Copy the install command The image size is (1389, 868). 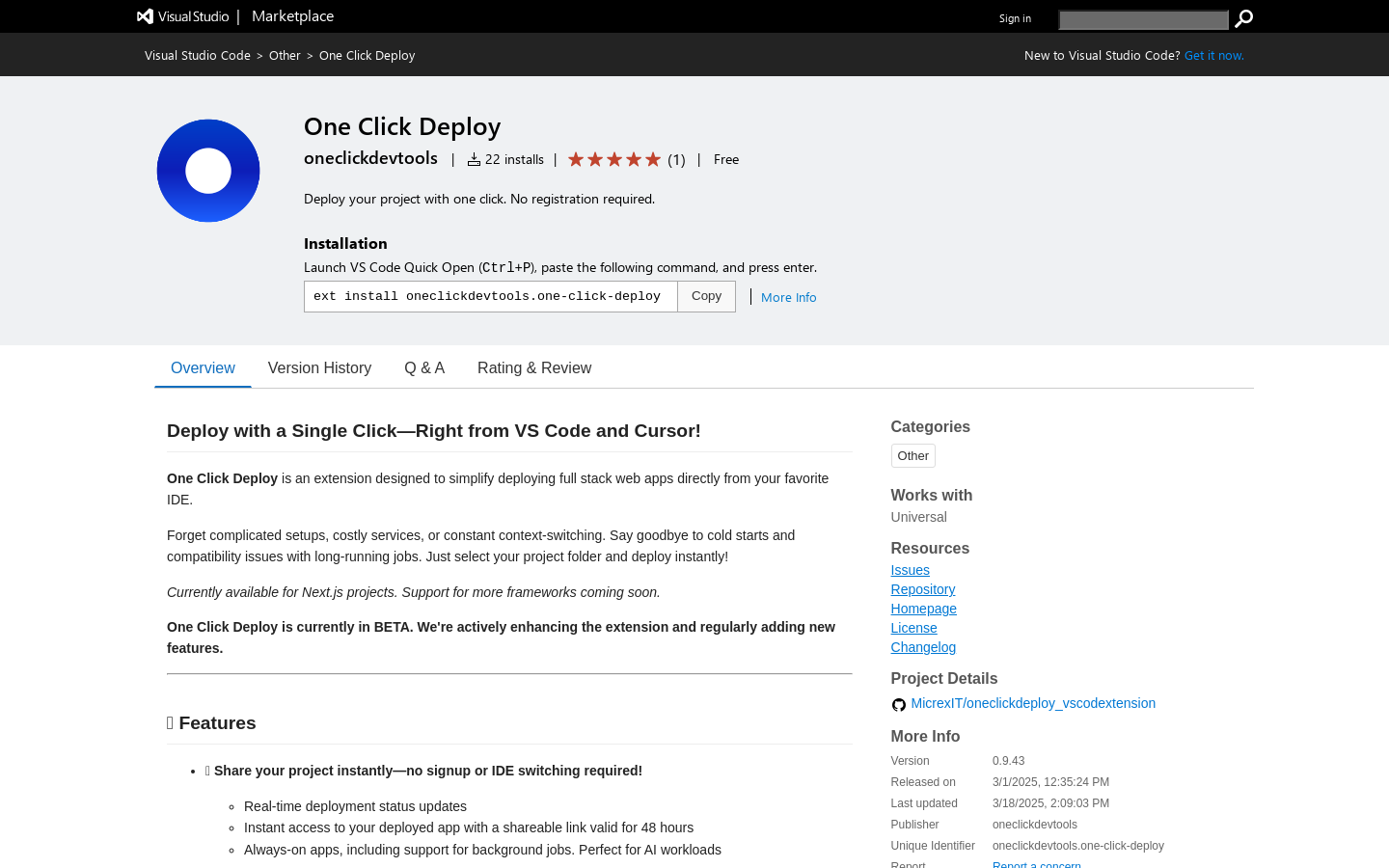click(x=706, y=296)
